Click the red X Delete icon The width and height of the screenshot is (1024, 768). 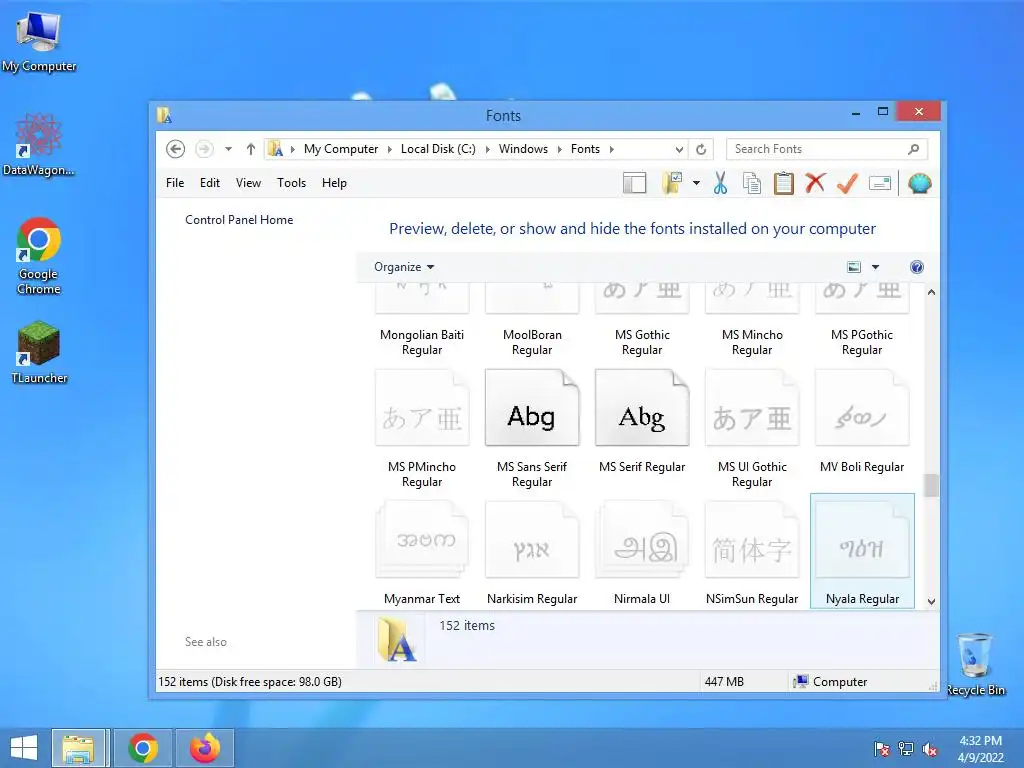[815, 183]
